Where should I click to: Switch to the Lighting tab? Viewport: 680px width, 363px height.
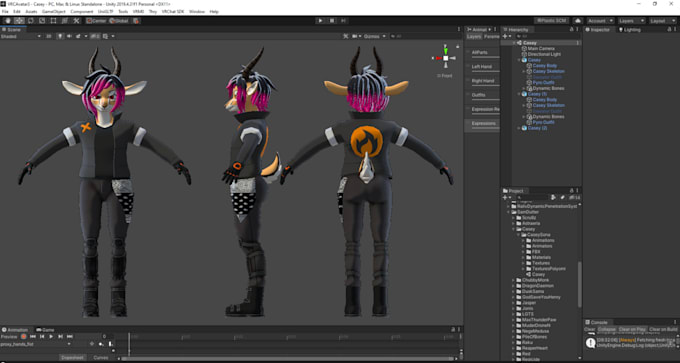[x=630, y=29]
